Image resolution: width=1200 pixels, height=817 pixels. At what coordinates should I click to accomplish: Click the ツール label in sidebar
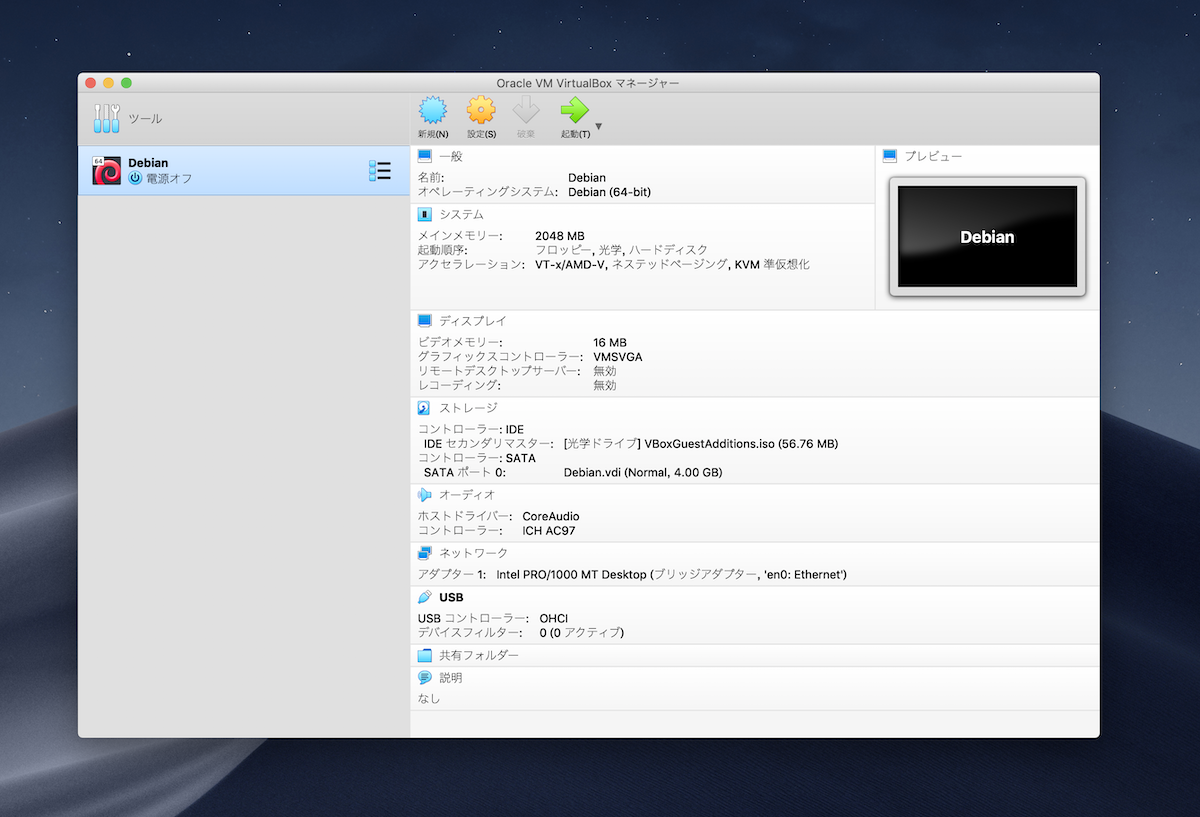(145, 119)
